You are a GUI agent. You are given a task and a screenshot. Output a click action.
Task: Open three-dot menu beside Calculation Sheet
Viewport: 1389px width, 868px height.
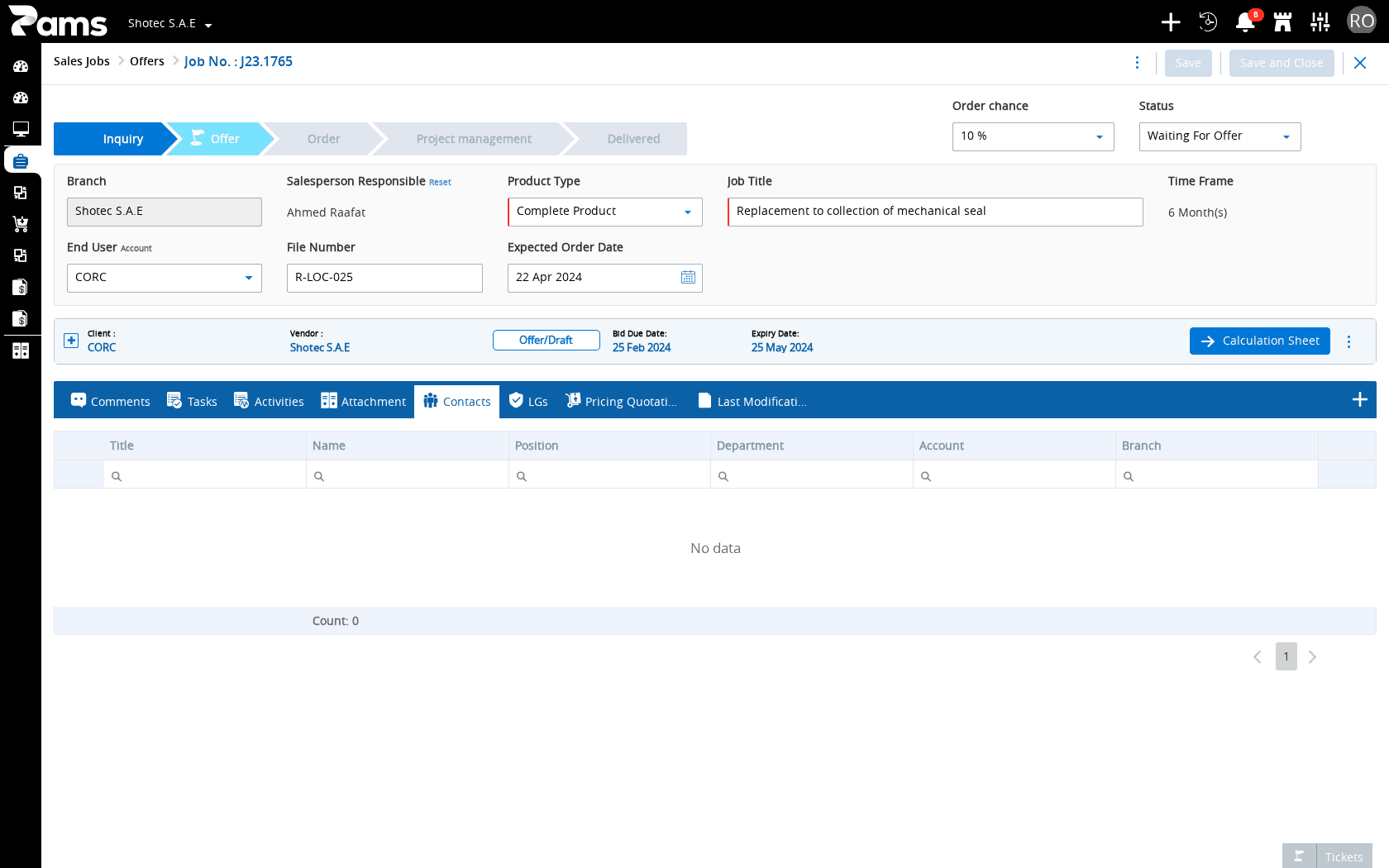pos(1349,341)
